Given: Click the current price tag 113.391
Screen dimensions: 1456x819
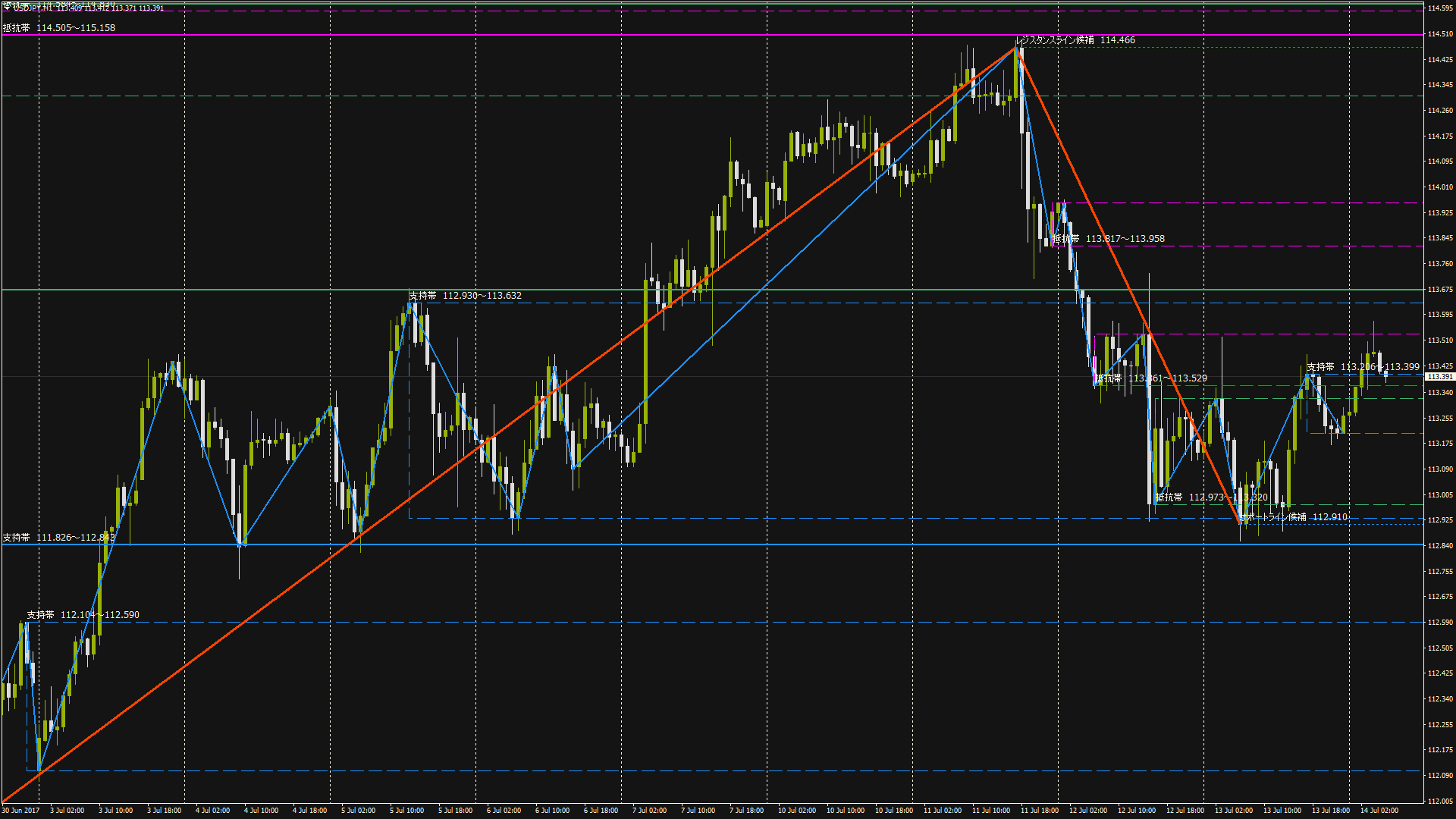Looking at the screenshot, I should point(1439,377).
